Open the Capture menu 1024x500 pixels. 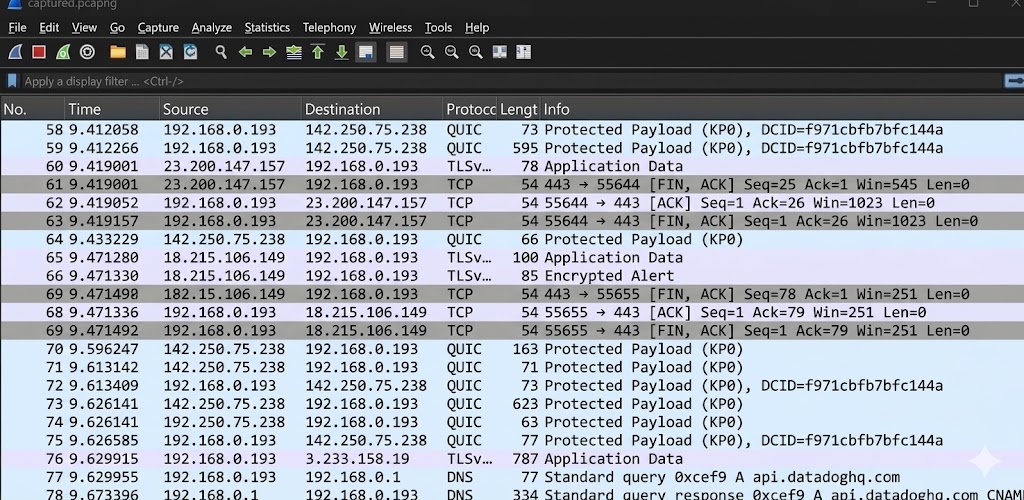(158, 27)
